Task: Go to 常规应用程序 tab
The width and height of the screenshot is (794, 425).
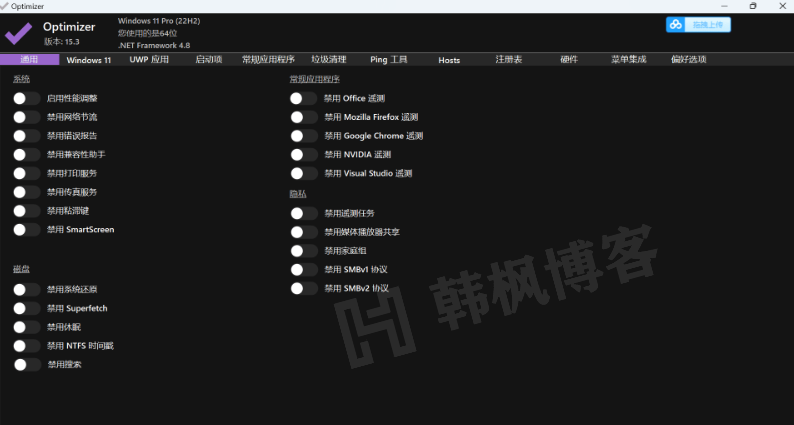Action: coord(268,59)
